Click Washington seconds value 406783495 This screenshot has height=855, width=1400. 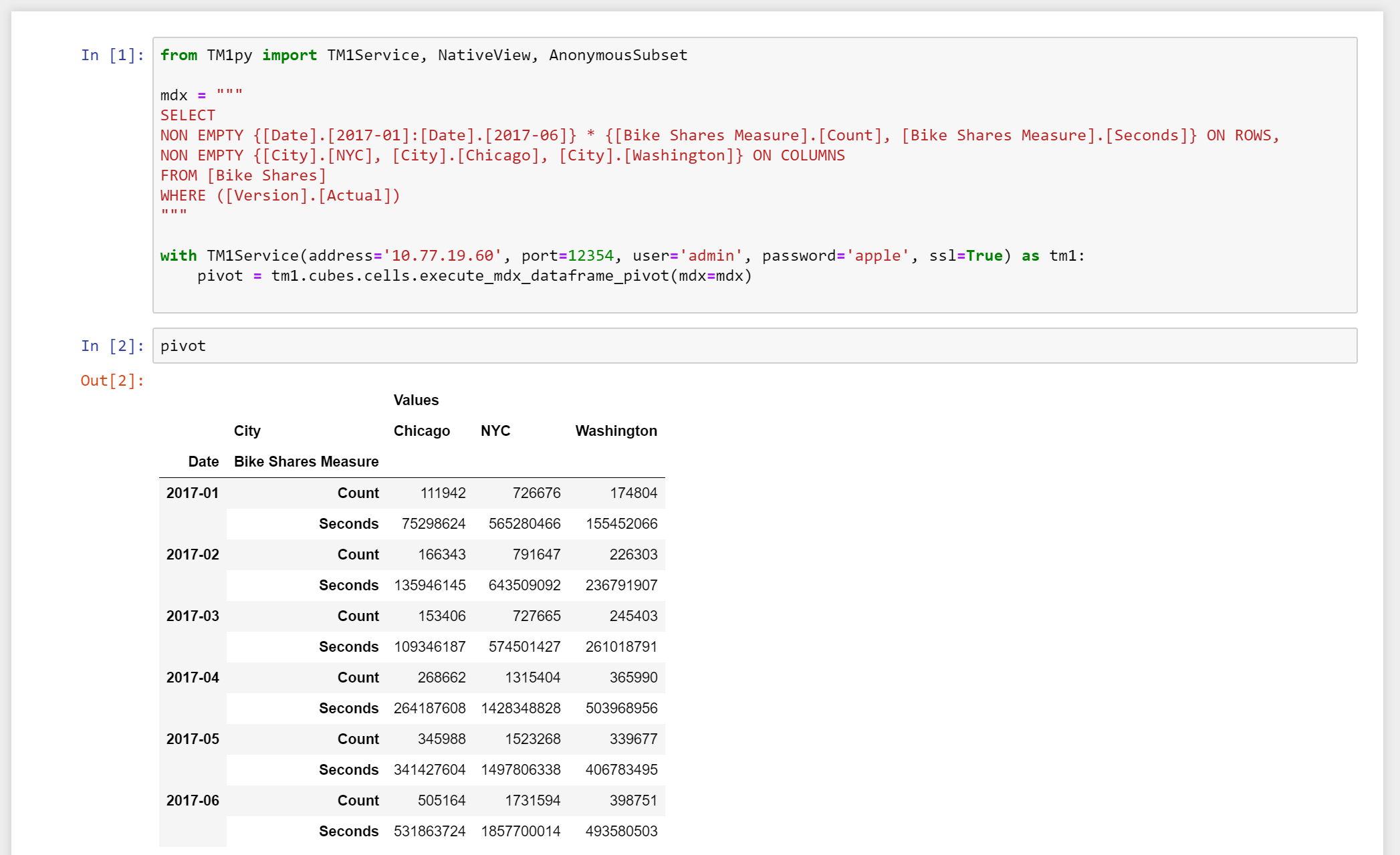point(621,769)
